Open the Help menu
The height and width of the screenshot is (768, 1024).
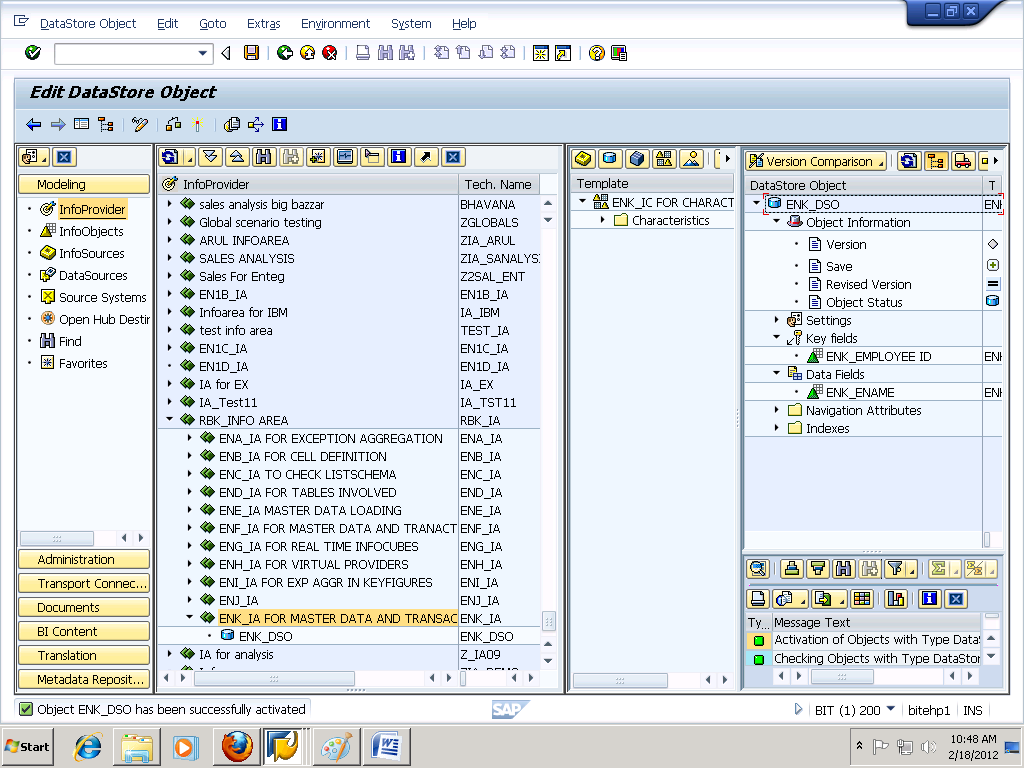point(464,24)
